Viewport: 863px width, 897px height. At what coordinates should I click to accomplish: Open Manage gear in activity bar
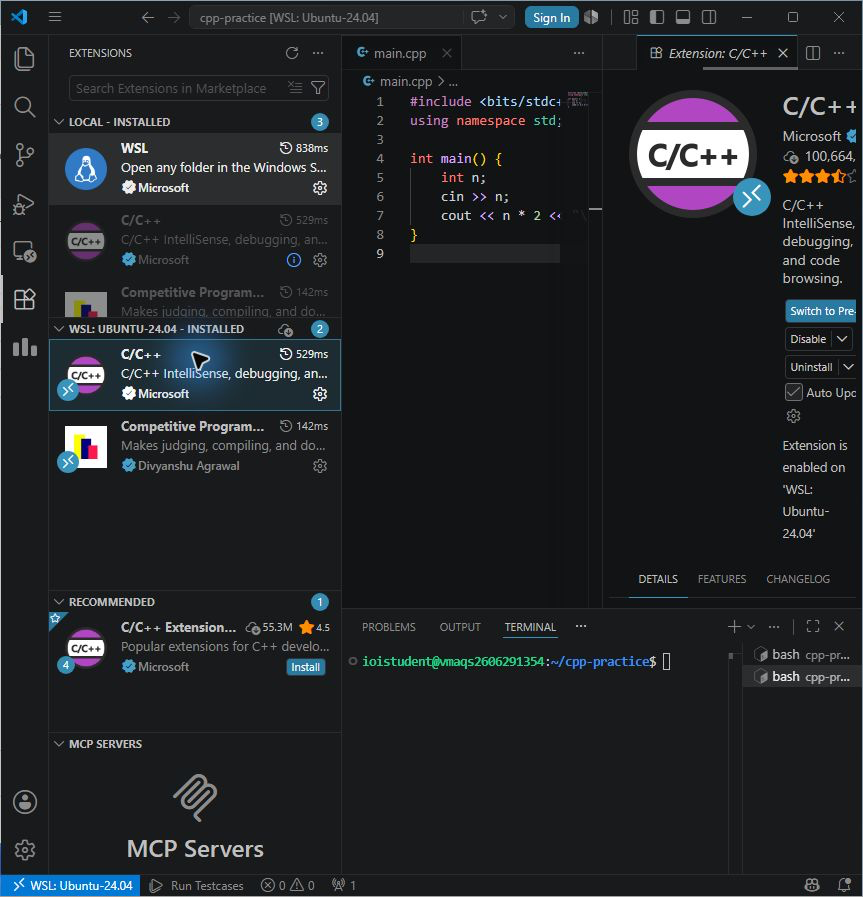pyautogui.click(x=25, y=850)
